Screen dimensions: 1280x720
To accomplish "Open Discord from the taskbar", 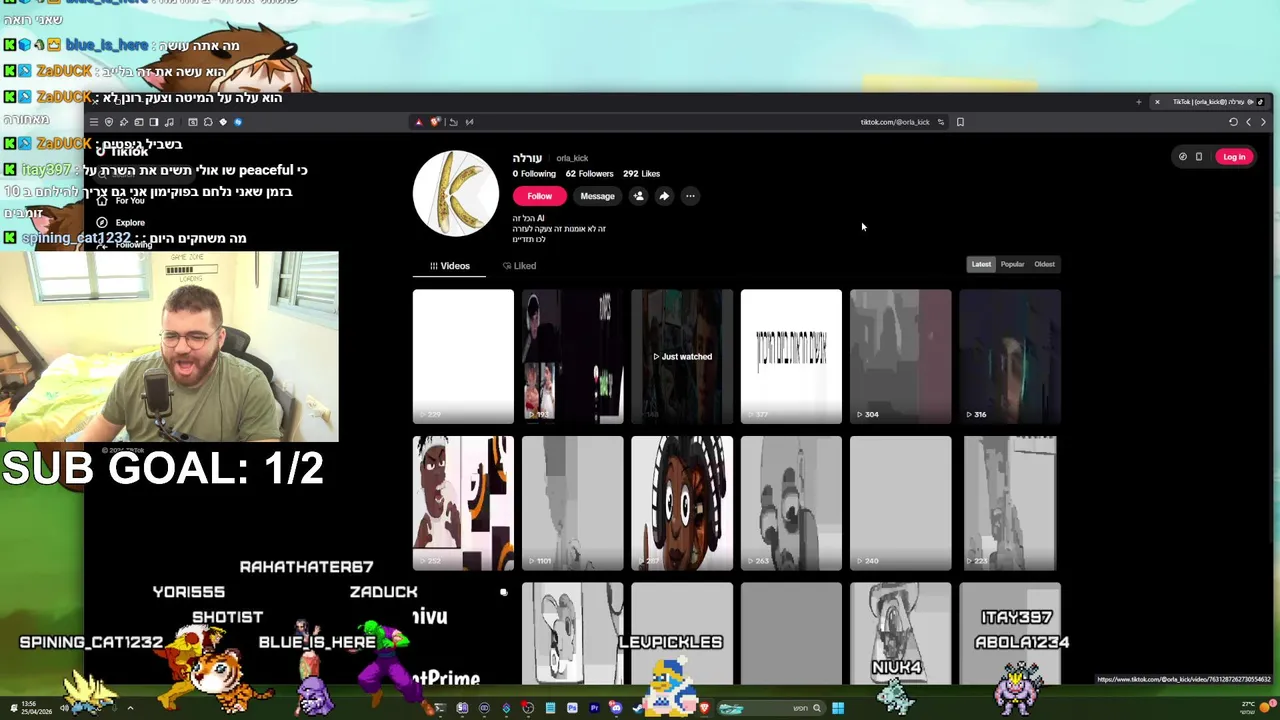I will [616, 708].
